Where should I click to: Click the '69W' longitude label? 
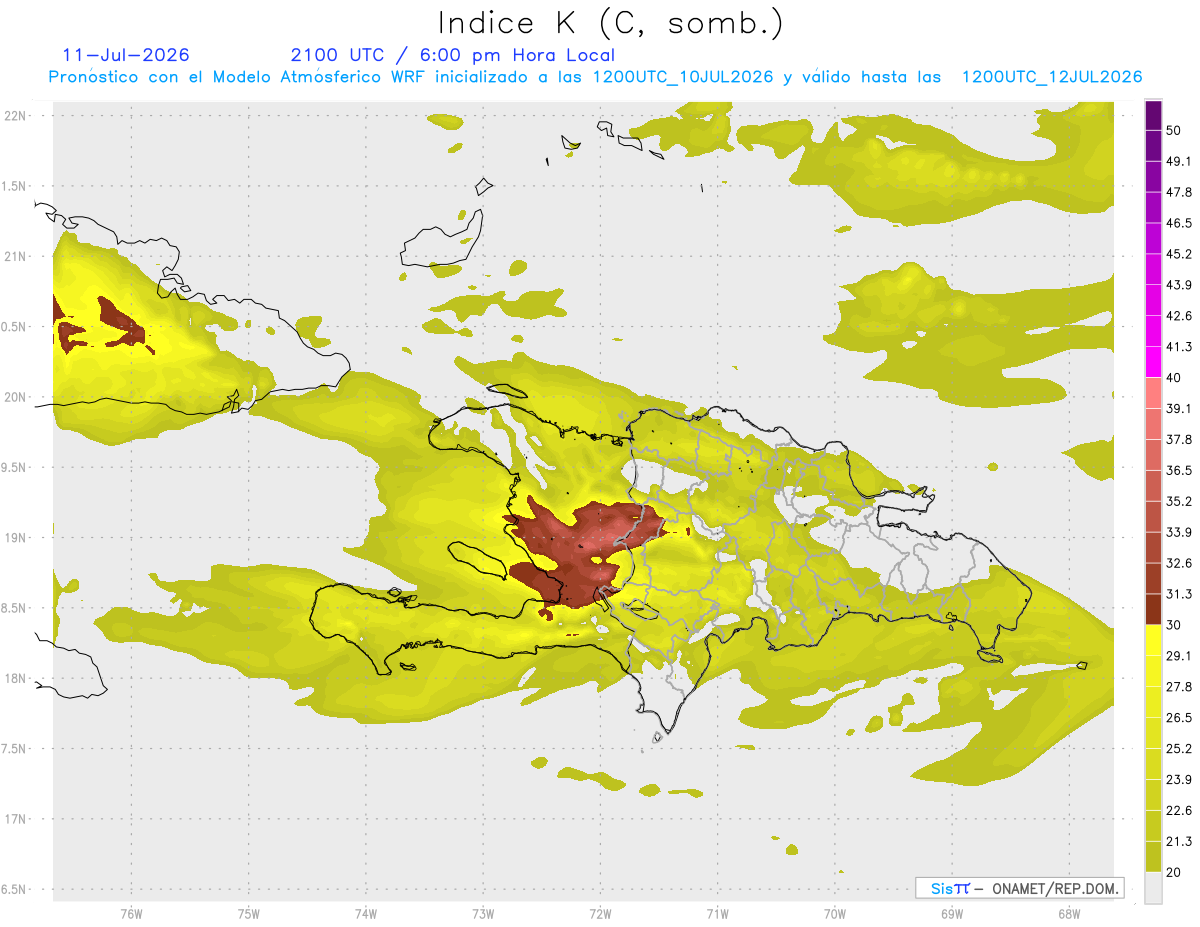click(951, 913)
